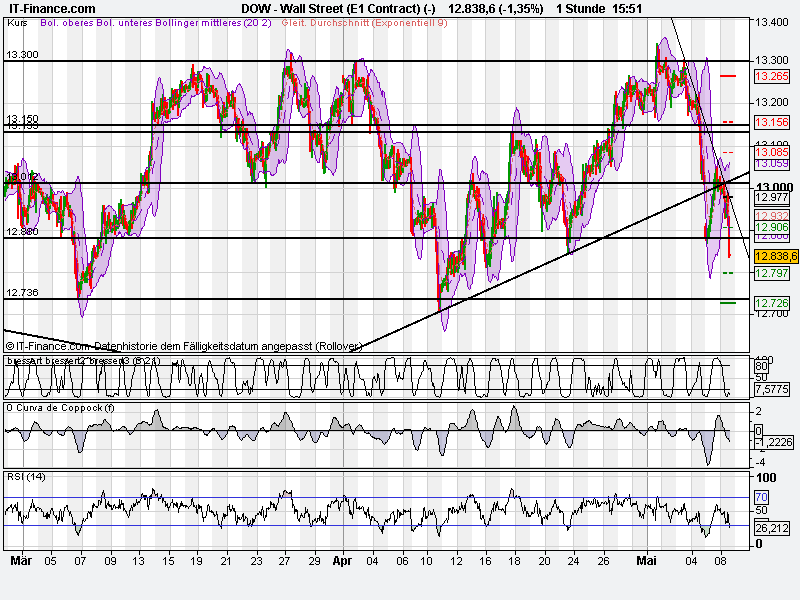Screen dimensions: 800x600
Task: Click the blue 70 RSI level box
Action: pyautogui.click(x=761, y=497)
